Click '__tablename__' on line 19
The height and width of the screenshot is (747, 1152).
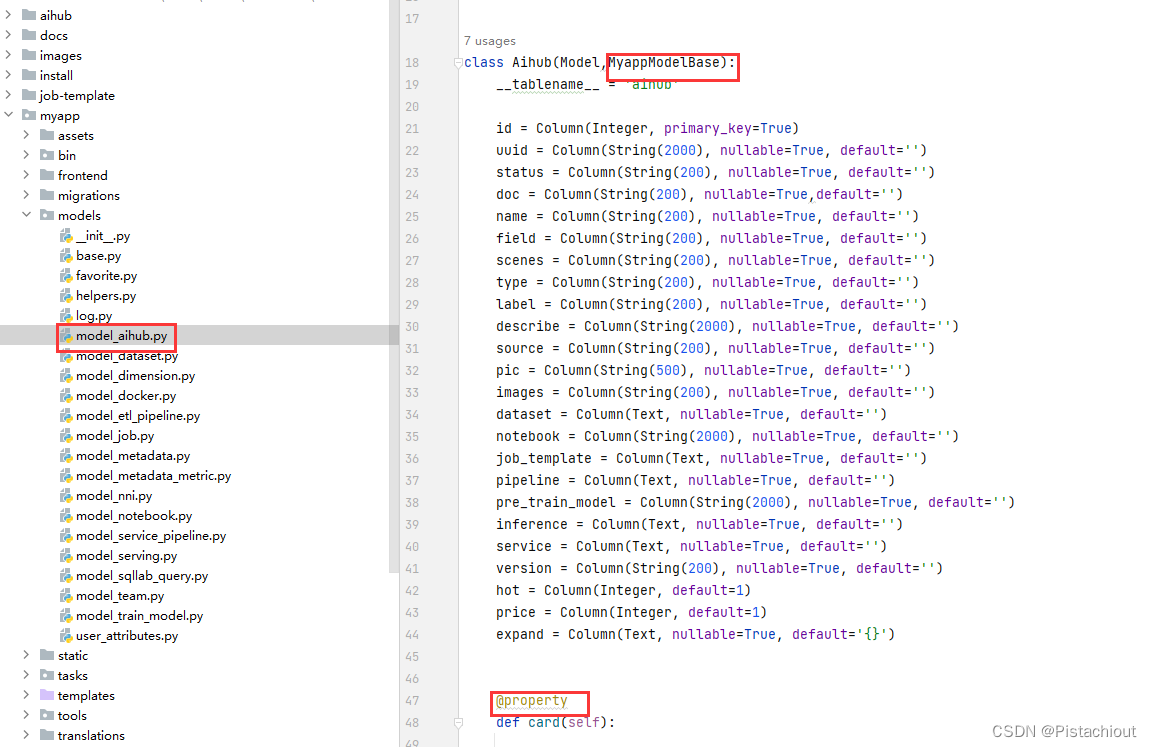547,84
